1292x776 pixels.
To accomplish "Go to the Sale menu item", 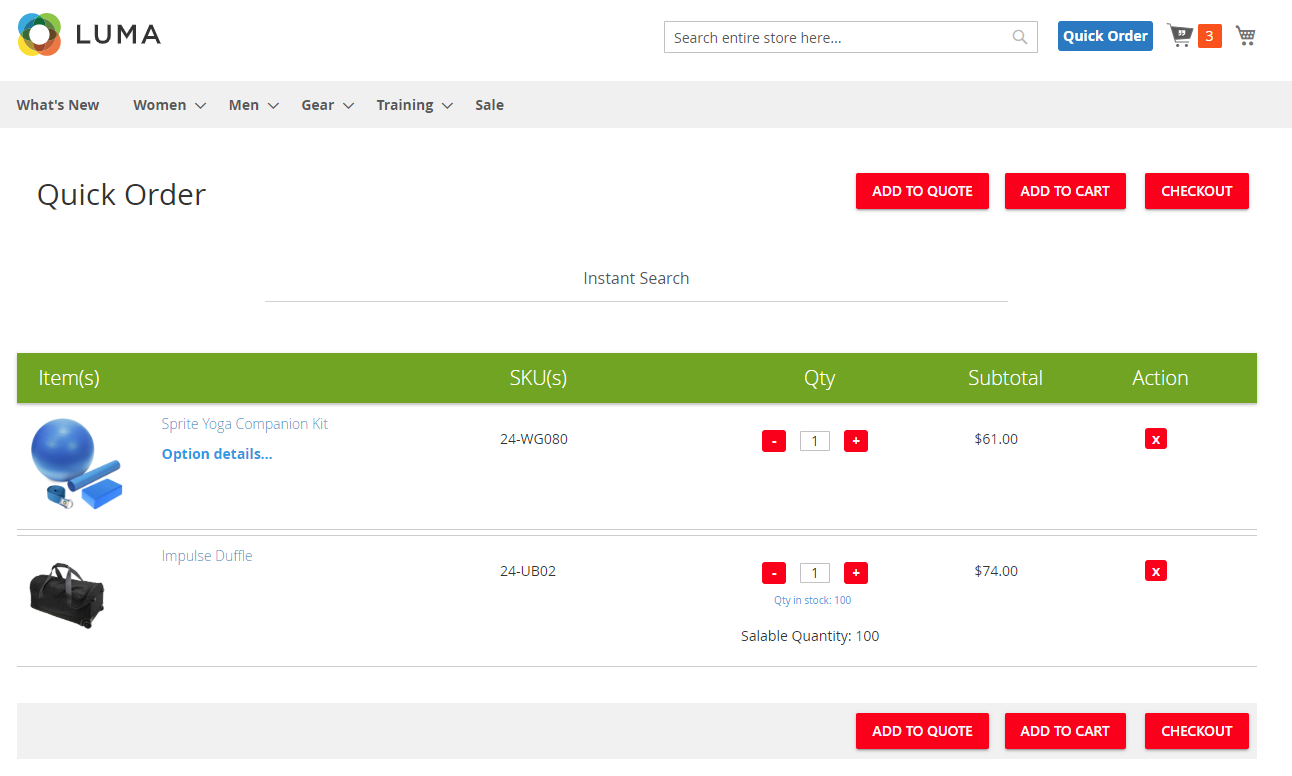I will [x=489, y=105].
